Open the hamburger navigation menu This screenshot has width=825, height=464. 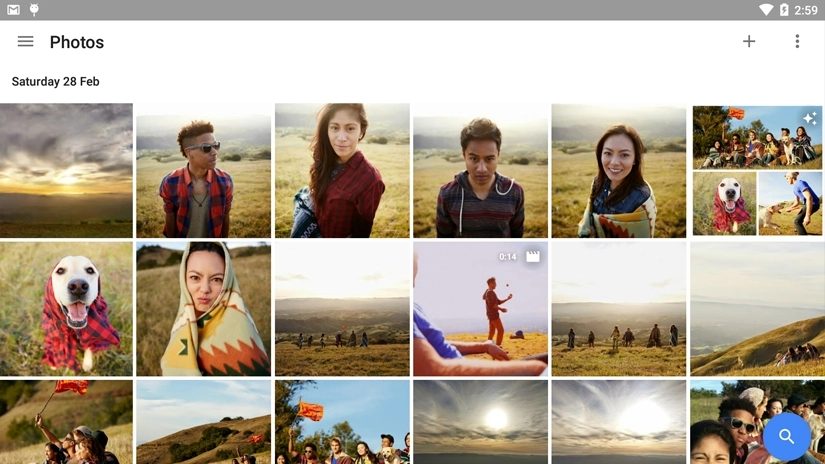coord(25,42)
